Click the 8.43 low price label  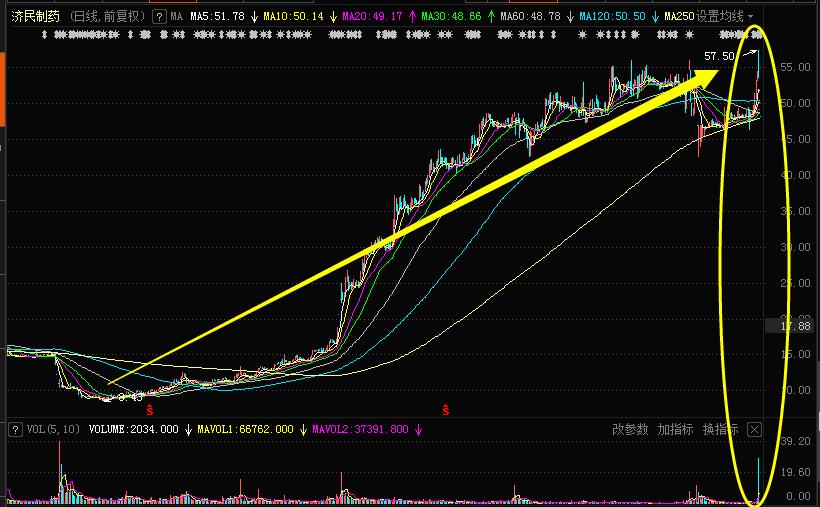coord(130,397)
